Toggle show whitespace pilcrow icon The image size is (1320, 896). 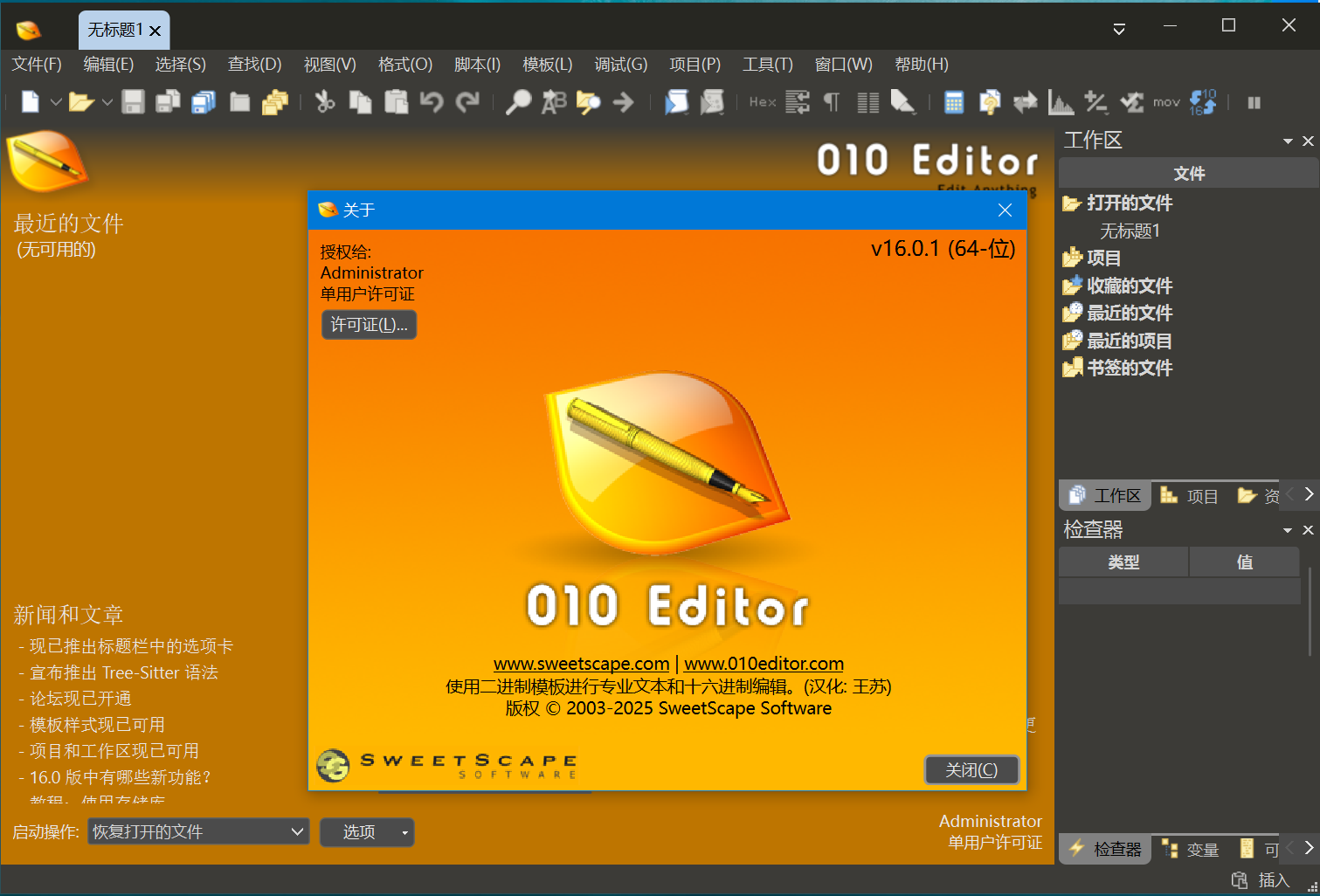click(x=832, y=102)
